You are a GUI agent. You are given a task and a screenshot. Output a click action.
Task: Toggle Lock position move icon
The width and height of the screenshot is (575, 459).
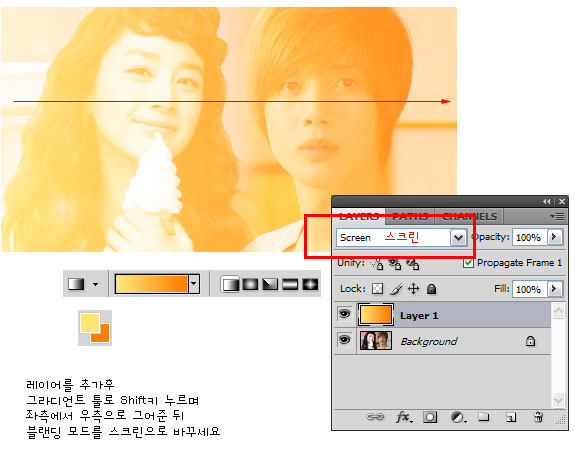click(x=414, y=289)
